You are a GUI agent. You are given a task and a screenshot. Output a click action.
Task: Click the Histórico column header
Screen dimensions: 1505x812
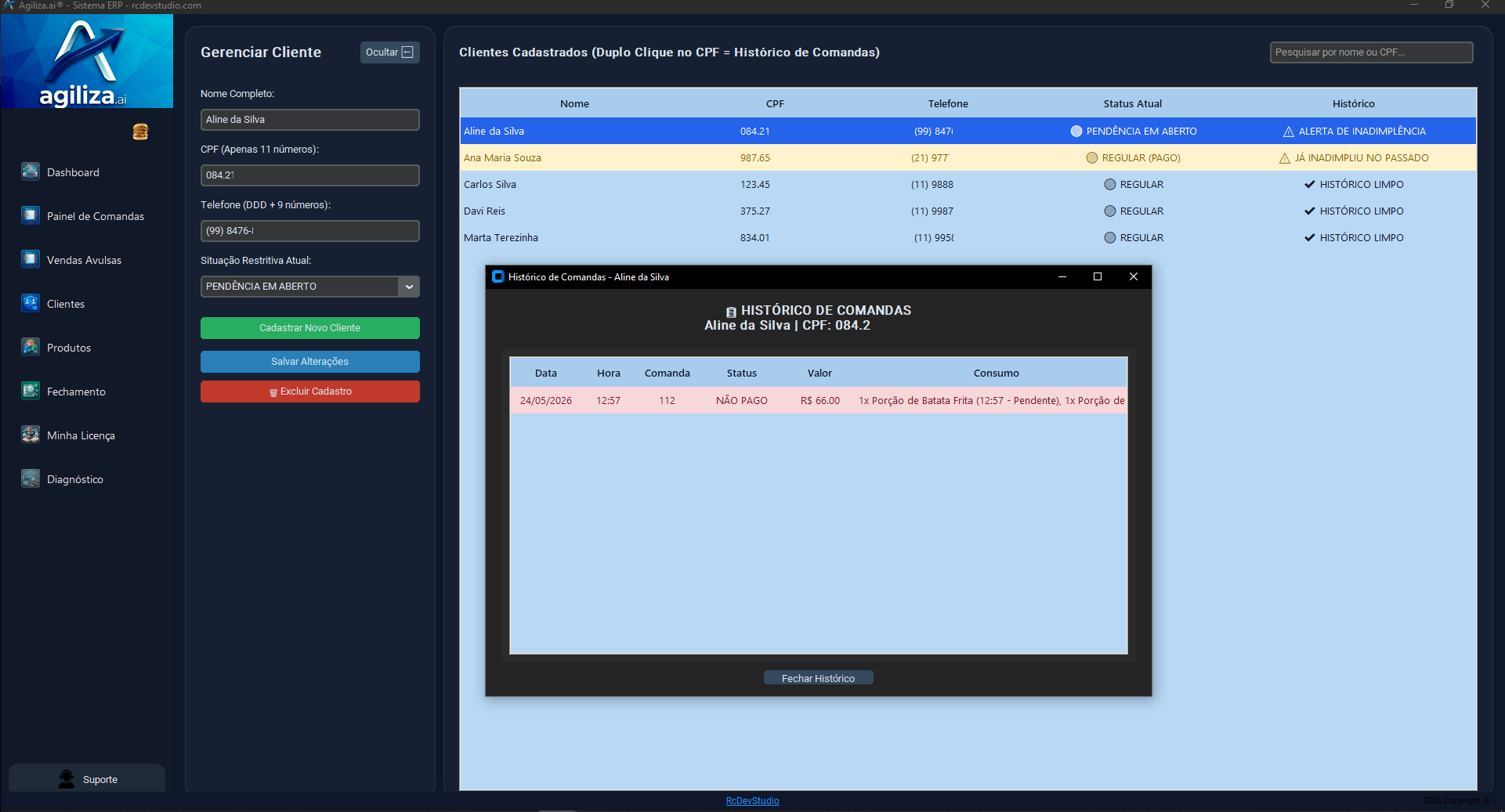tap(1353, 103)
